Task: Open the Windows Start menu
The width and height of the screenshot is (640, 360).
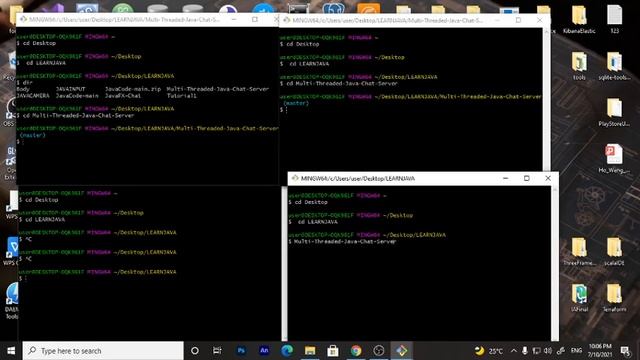Action: point(11,351)
